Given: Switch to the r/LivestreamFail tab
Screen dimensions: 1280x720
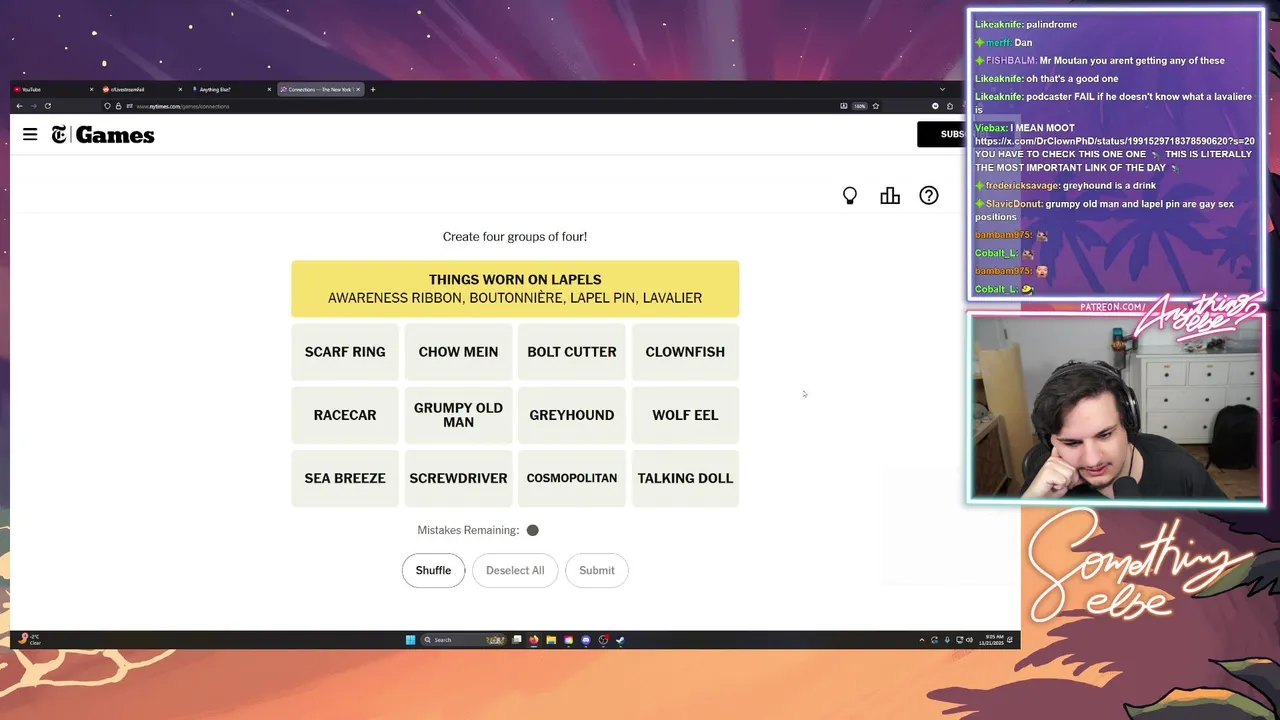Looking at the screenshot, I should tap(140, 90).
